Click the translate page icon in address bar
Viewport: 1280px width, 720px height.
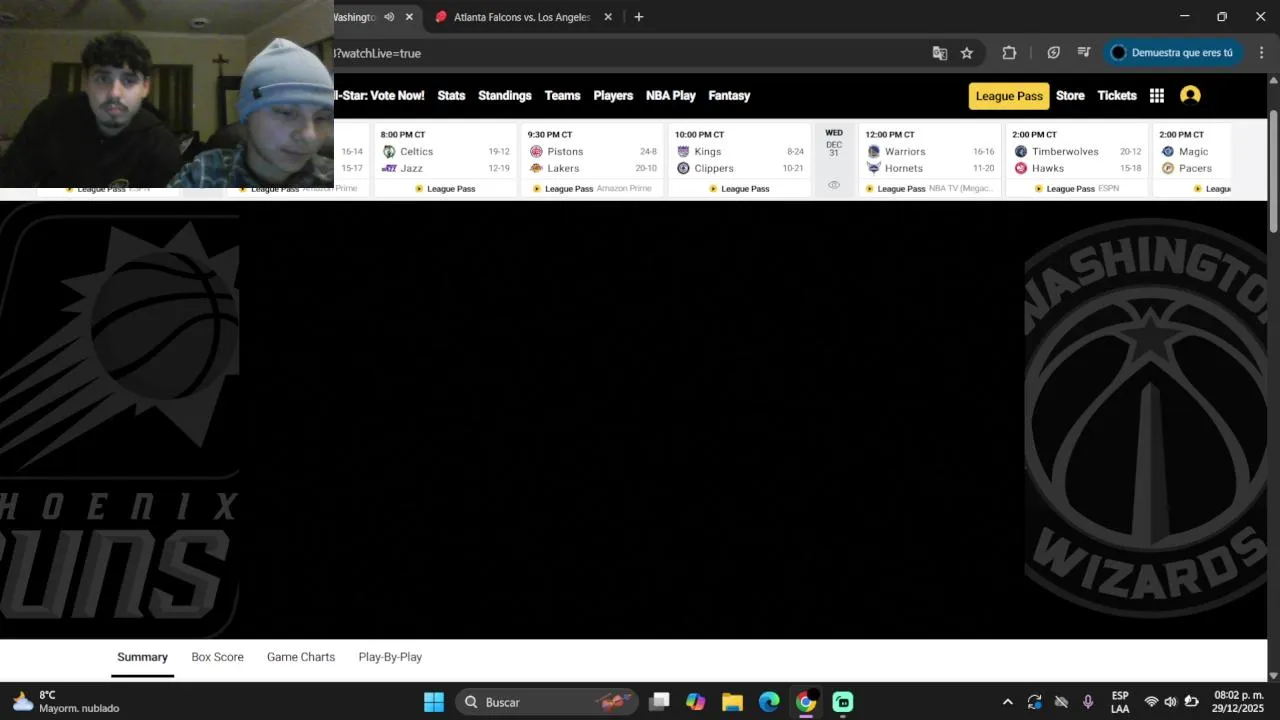(940, 53)
